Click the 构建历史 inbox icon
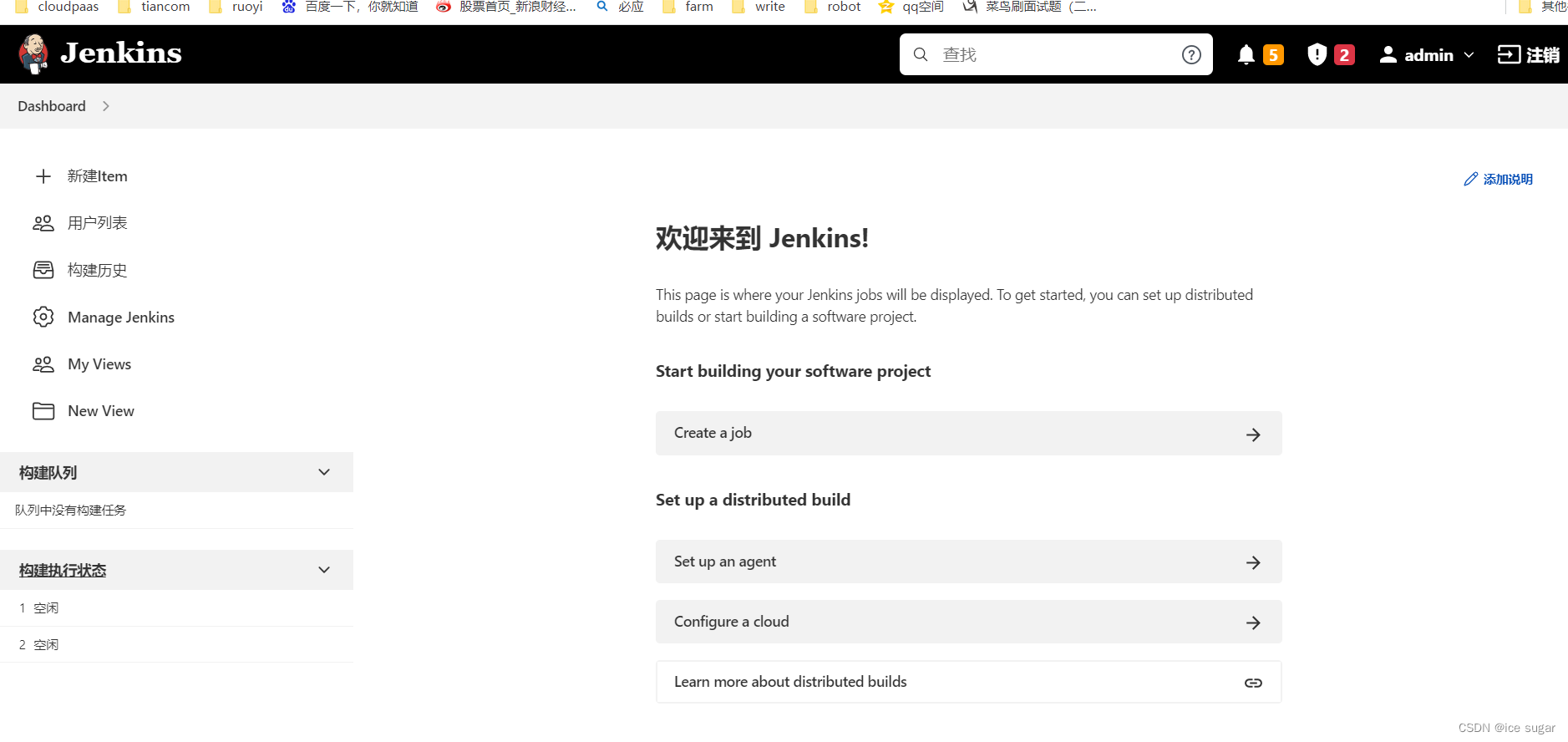This screenshot has width=1568, height=742. [x=43, y=270]
